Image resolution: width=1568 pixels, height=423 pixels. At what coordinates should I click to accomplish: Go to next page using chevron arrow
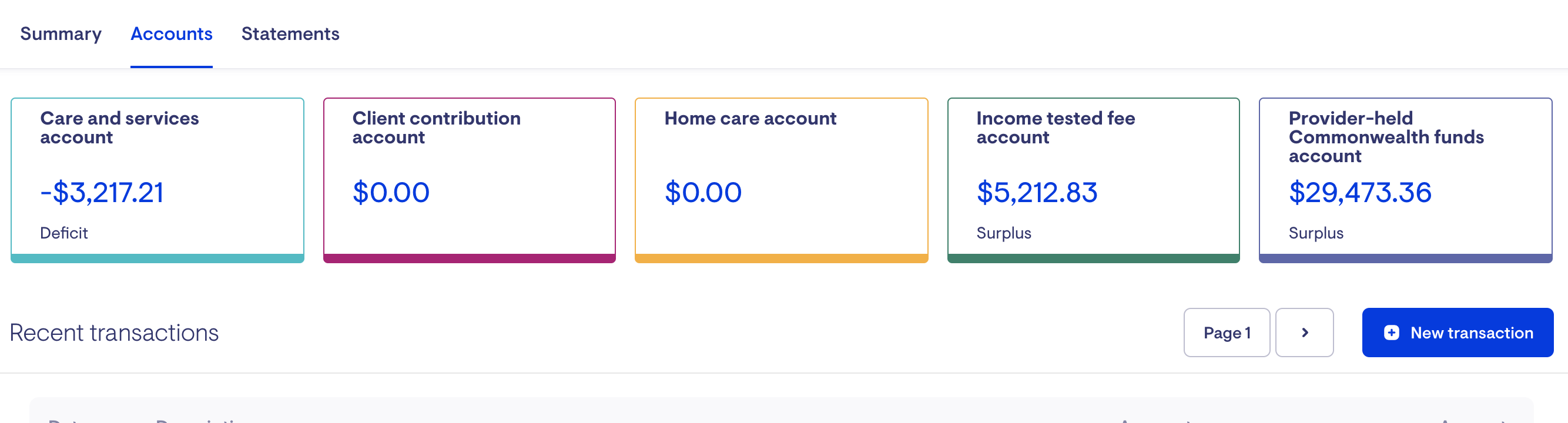[x=1305, y=333]
